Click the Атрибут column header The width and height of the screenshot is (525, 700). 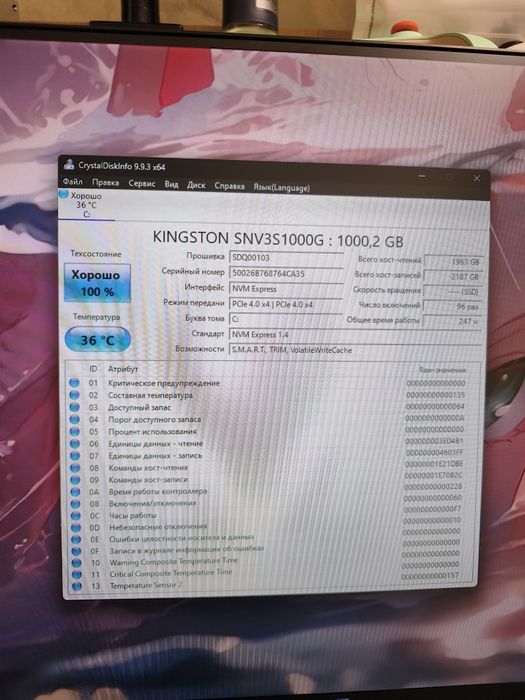click(x=123, y=369)
